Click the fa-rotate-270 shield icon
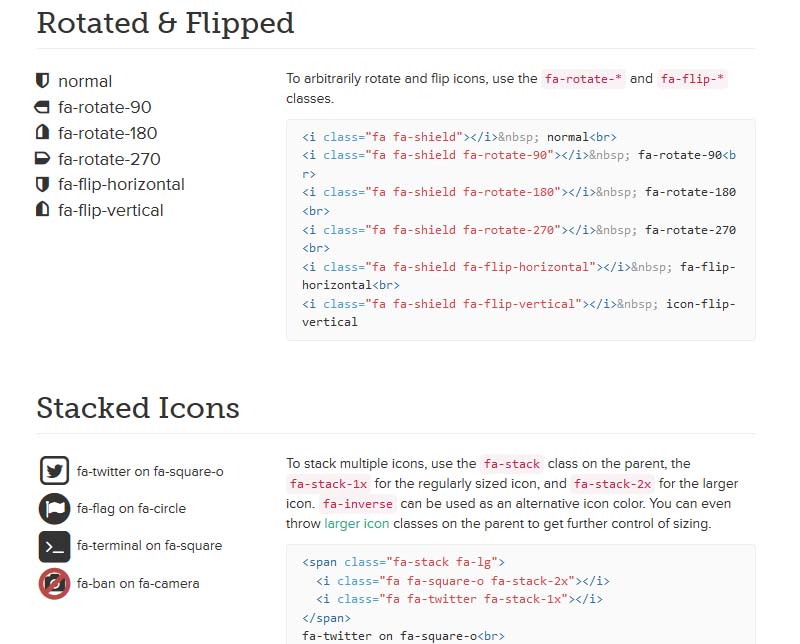Screen dimensions: 800x644 pyautogui.click(x=42, y=159)
